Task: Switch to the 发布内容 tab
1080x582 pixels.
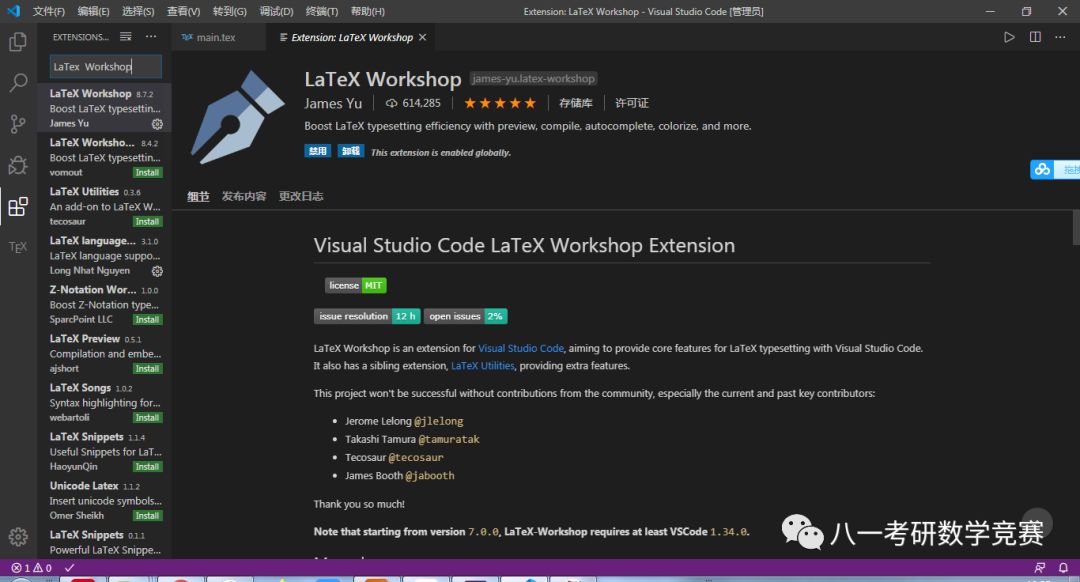Action: 244,196
